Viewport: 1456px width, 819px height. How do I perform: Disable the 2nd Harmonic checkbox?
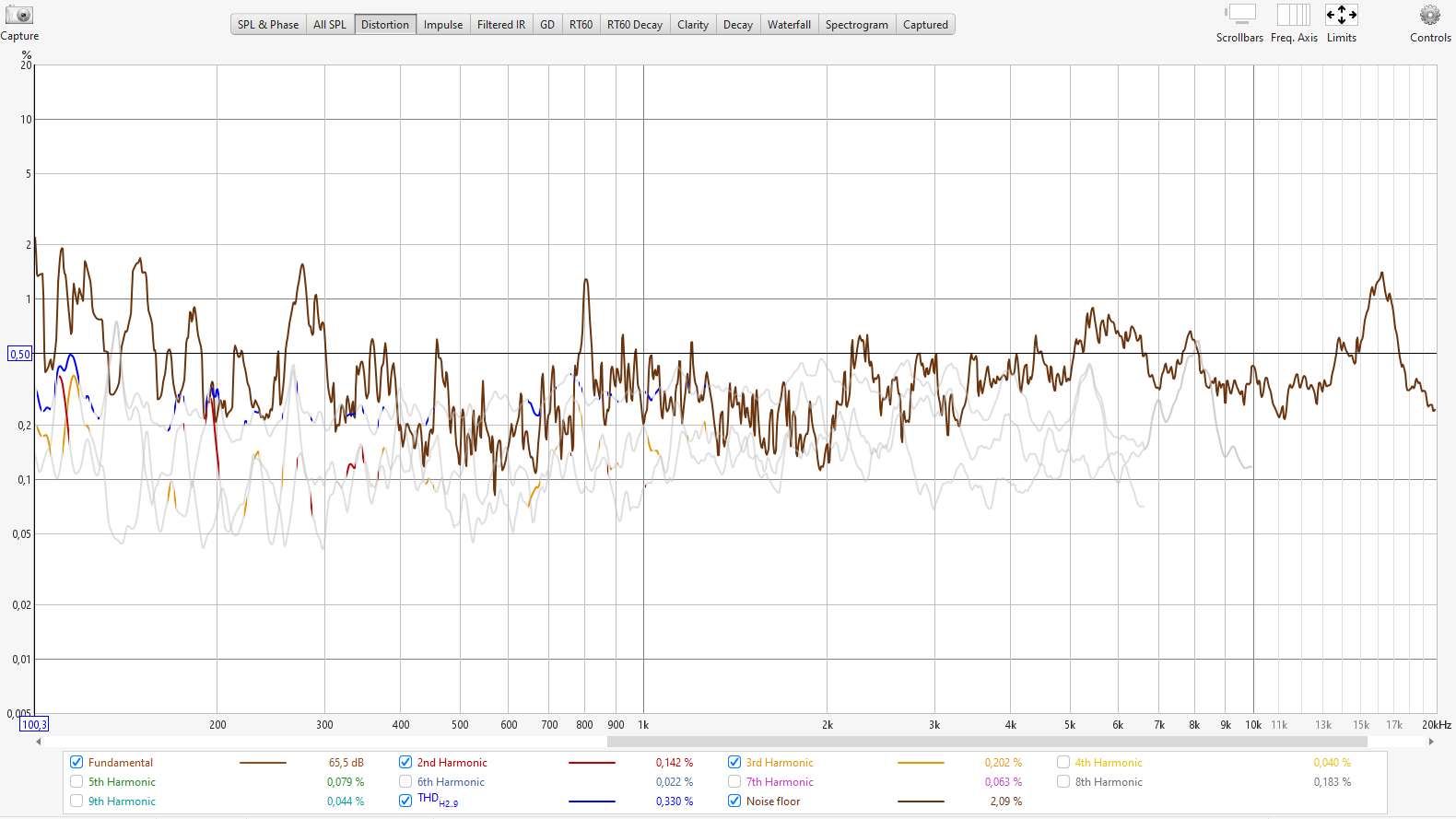pyautogui.click(x=405, y=762)
